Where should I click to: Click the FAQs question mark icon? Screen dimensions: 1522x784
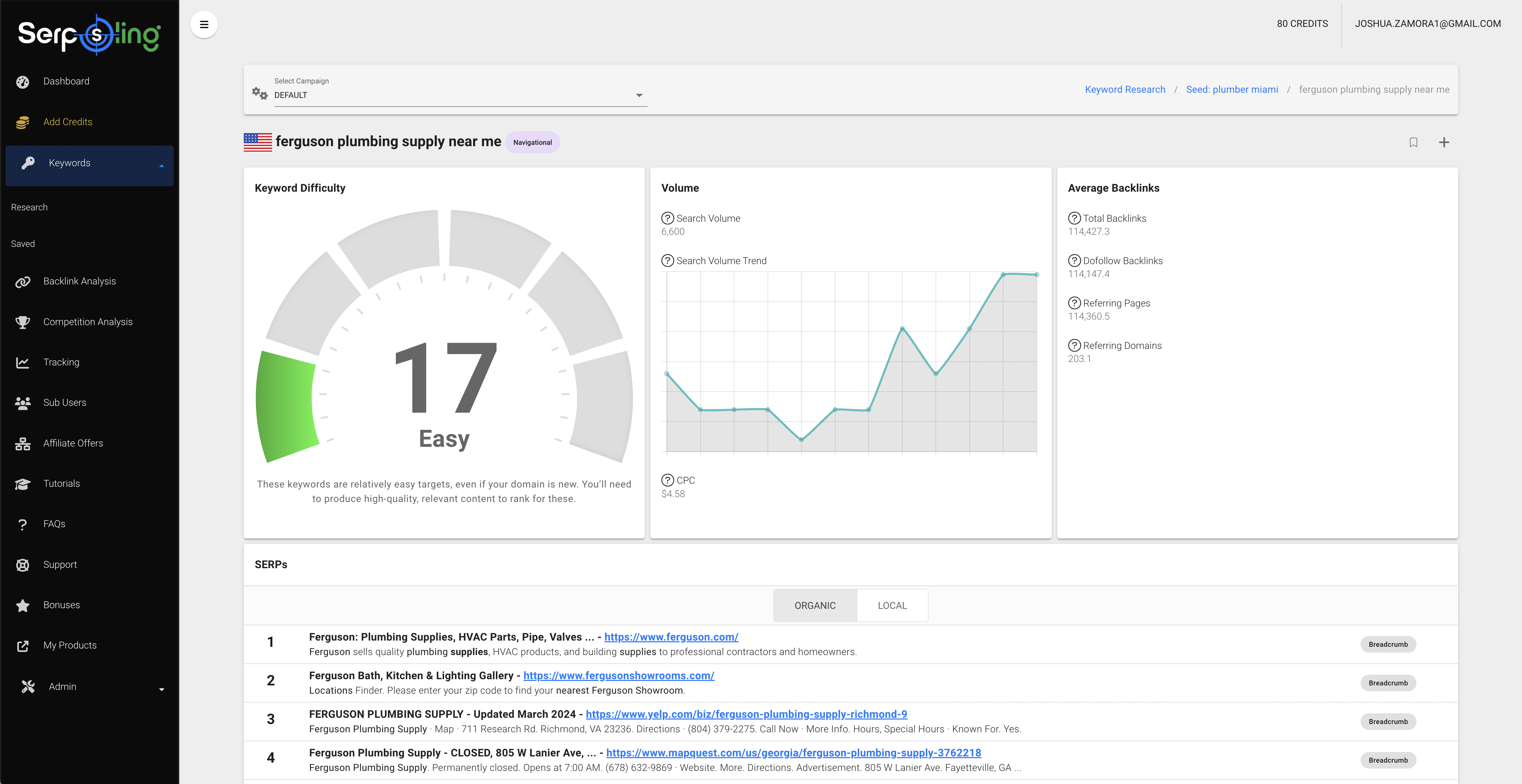(22, 524)
